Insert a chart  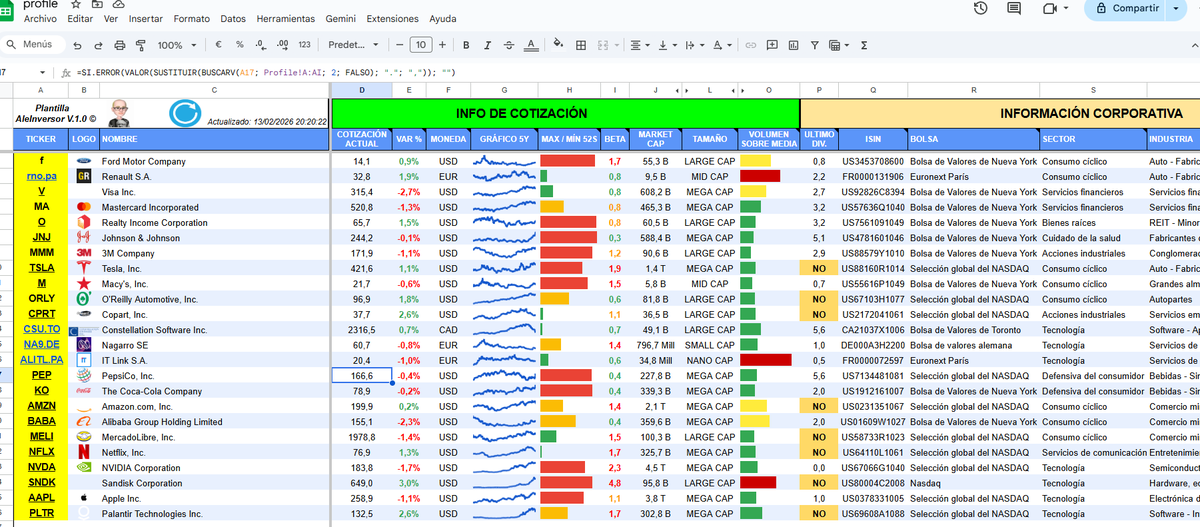pos(793,45)
